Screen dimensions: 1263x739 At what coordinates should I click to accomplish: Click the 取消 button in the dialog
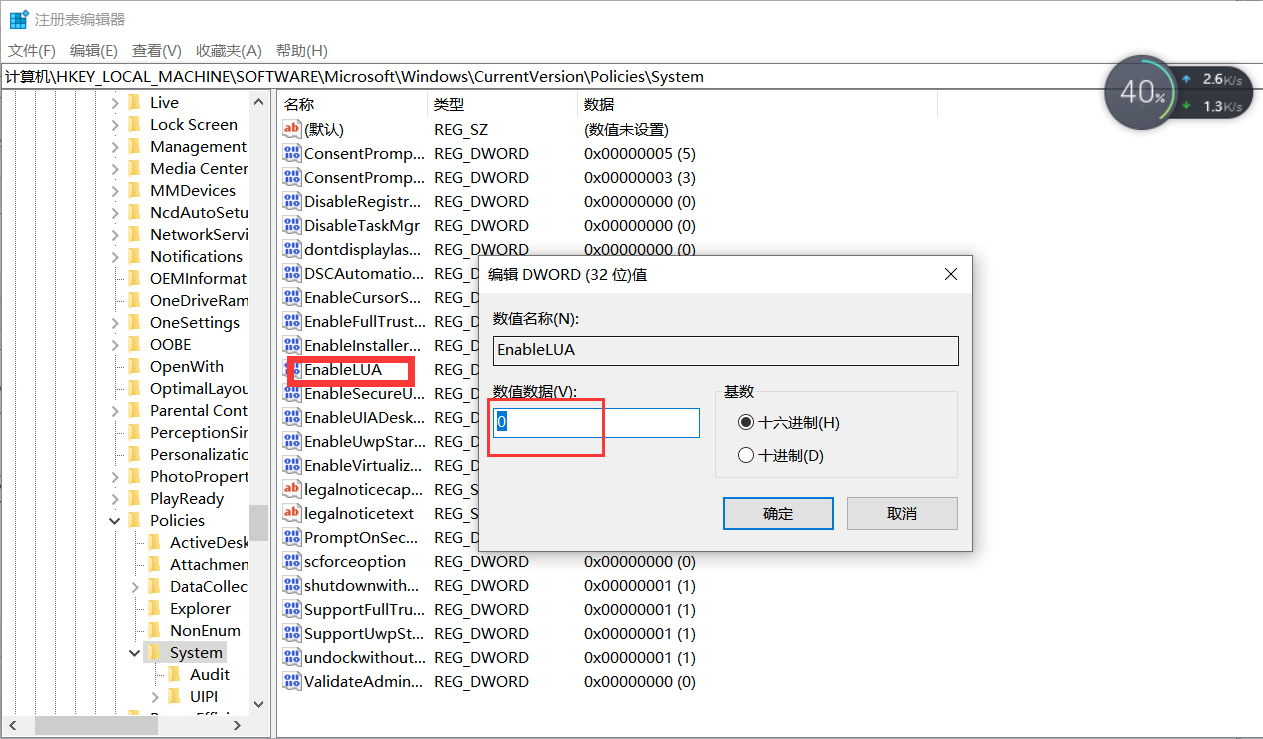902,513
